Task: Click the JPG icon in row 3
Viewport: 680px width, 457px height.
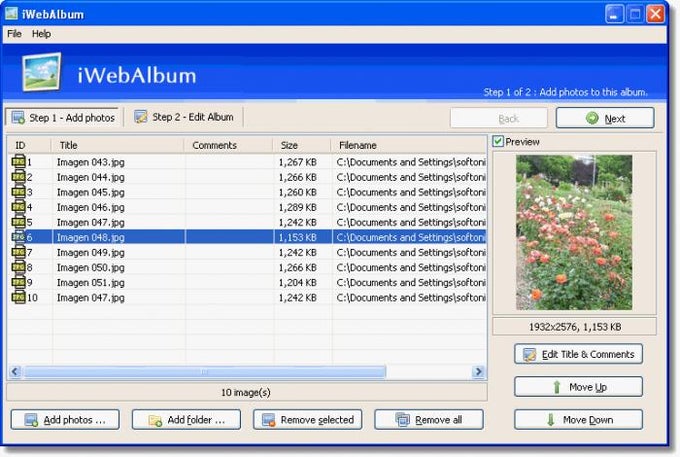Action: click(x=18, y=192)
